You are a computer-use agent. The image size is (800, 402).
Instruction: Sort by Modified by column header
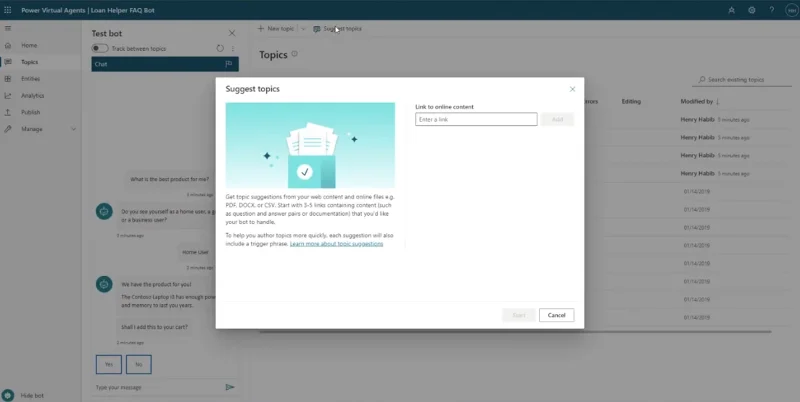(x=699, y=102)
